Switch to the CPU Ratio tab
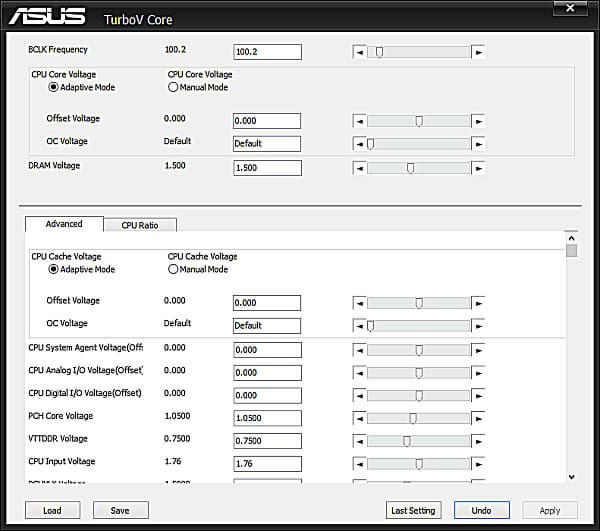Image resolution: width=600 pixels, height=531 pixels. (140, 225)
